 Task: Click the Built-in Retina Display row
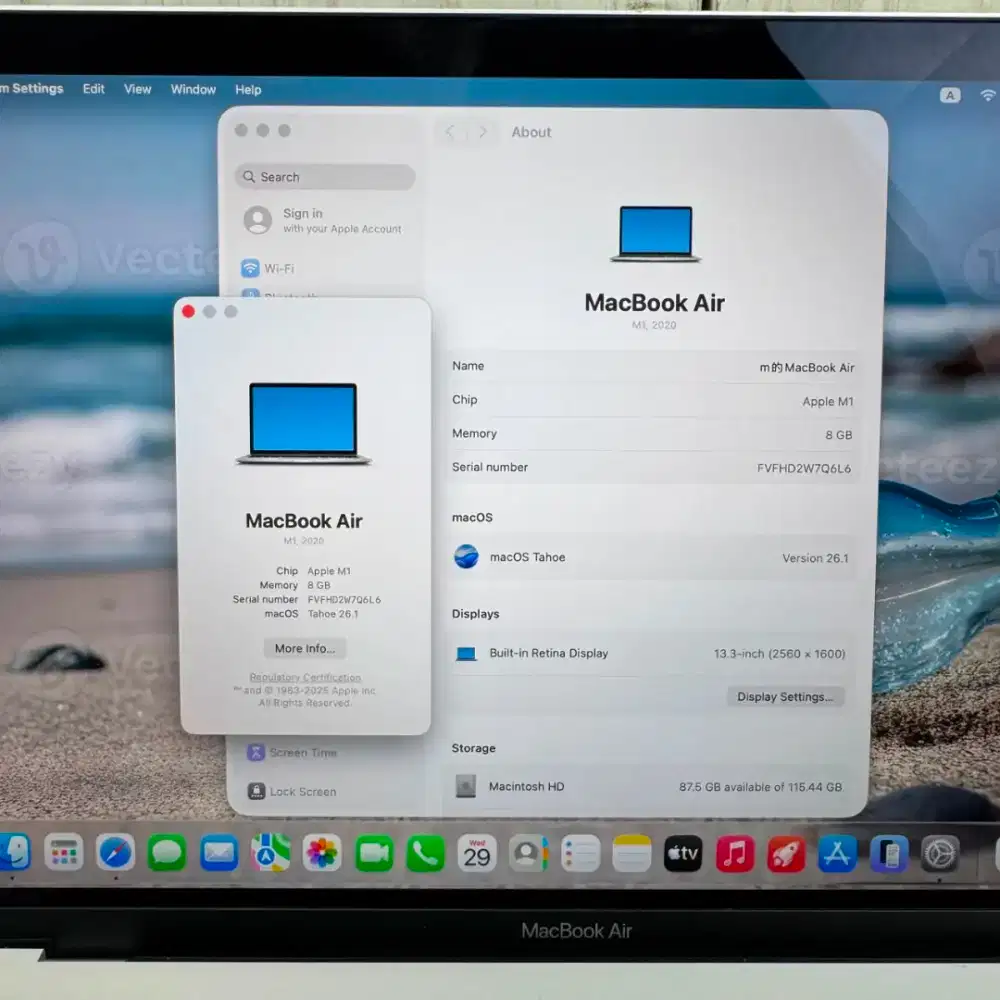[651, 654]
